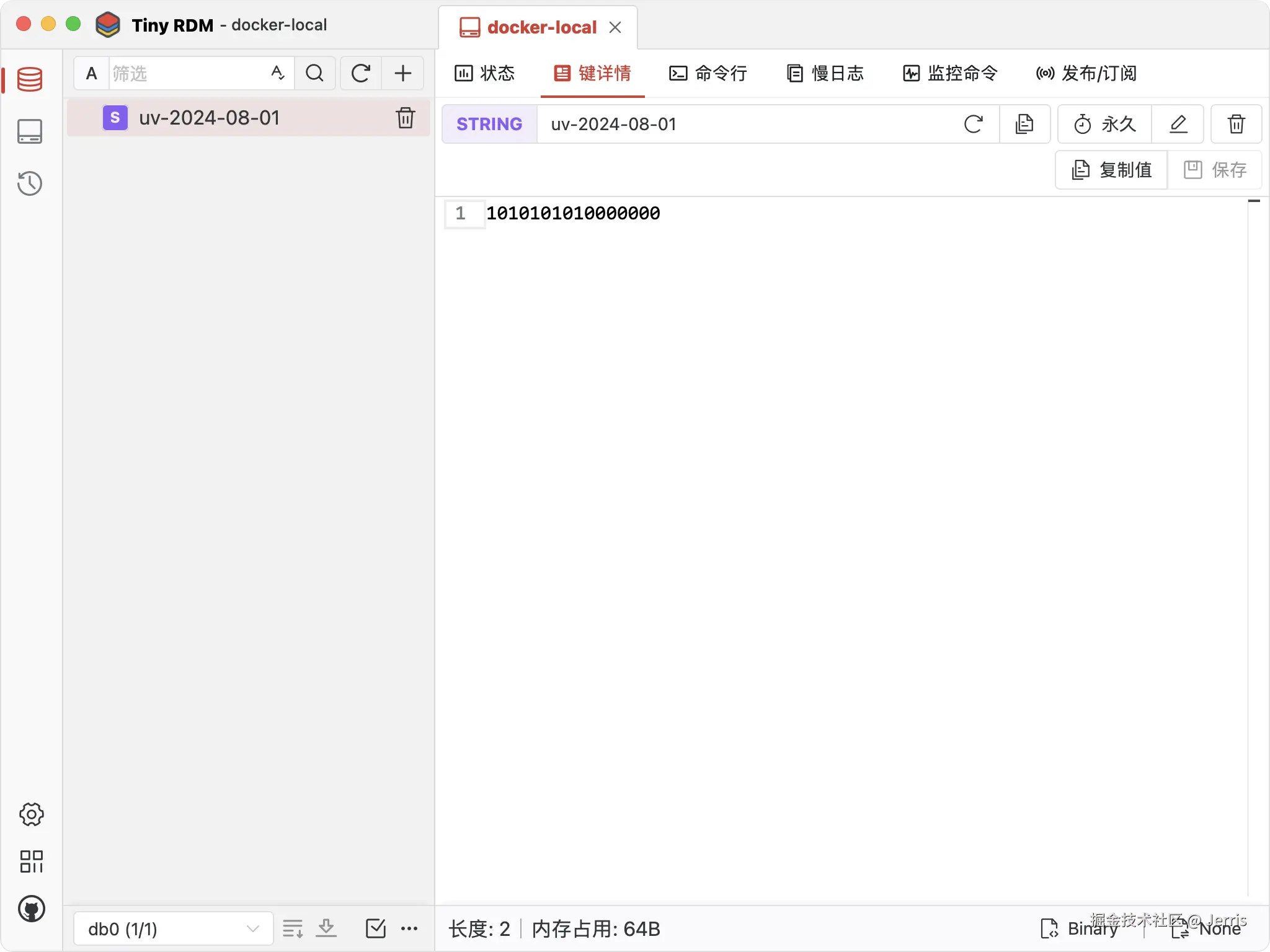Reload key value with refresh icon
The width and height of the screenshot is (1270, 952).
coord(974,124)
